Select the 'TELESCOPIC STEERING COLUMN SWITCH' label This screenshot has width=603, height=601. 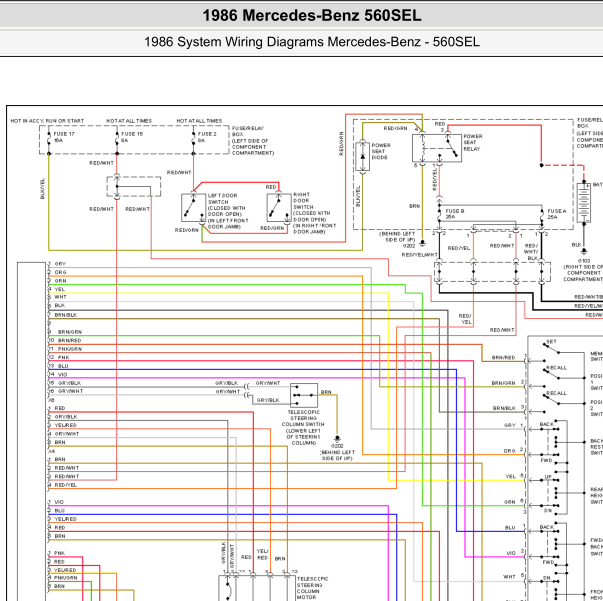303,428
